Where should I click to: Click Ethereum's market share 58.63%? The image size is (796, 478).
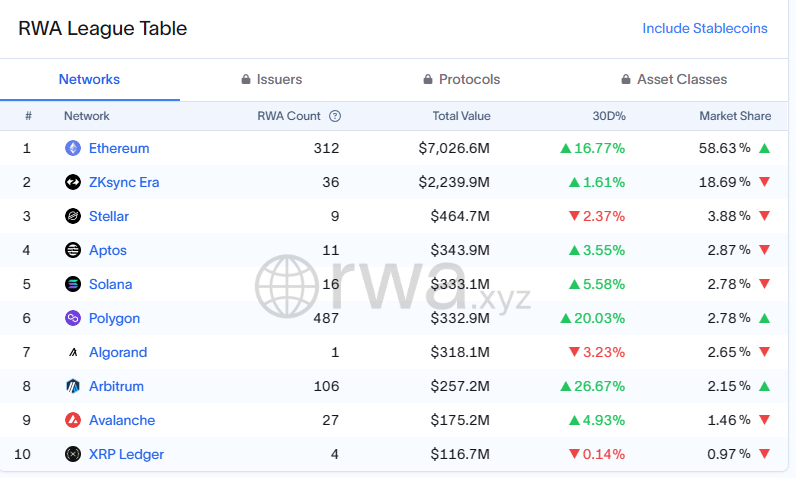click(x=724, y=148)
